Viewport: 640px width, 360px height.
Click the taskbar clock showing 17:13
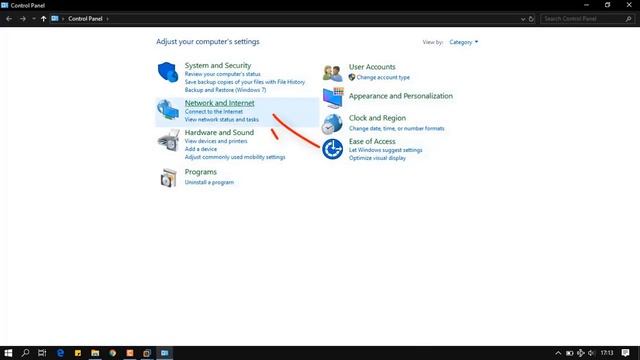tap(607, 353)
